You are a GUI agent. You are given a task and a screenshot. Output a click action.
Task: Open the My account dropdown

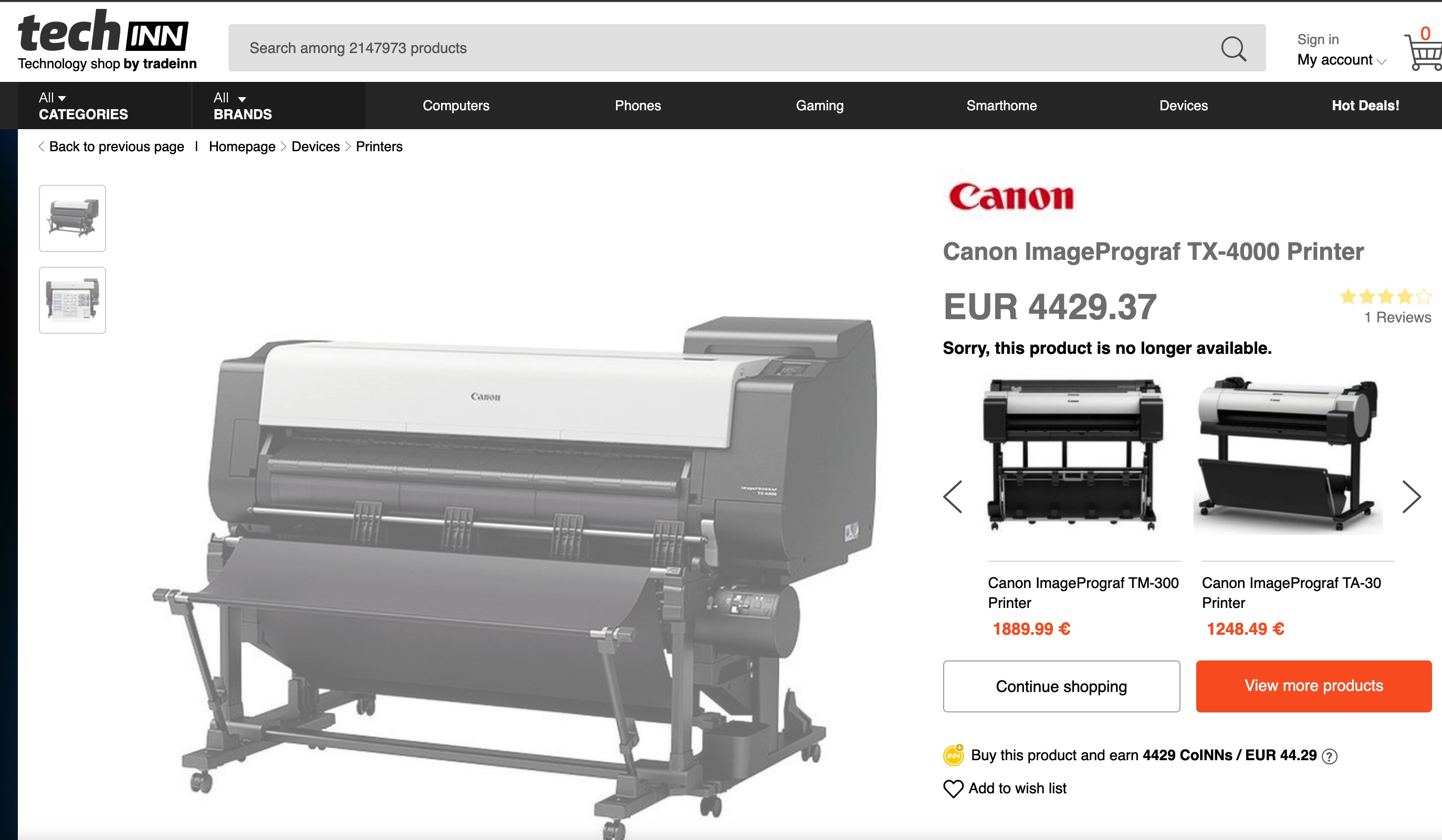[x=1341, y=59]
